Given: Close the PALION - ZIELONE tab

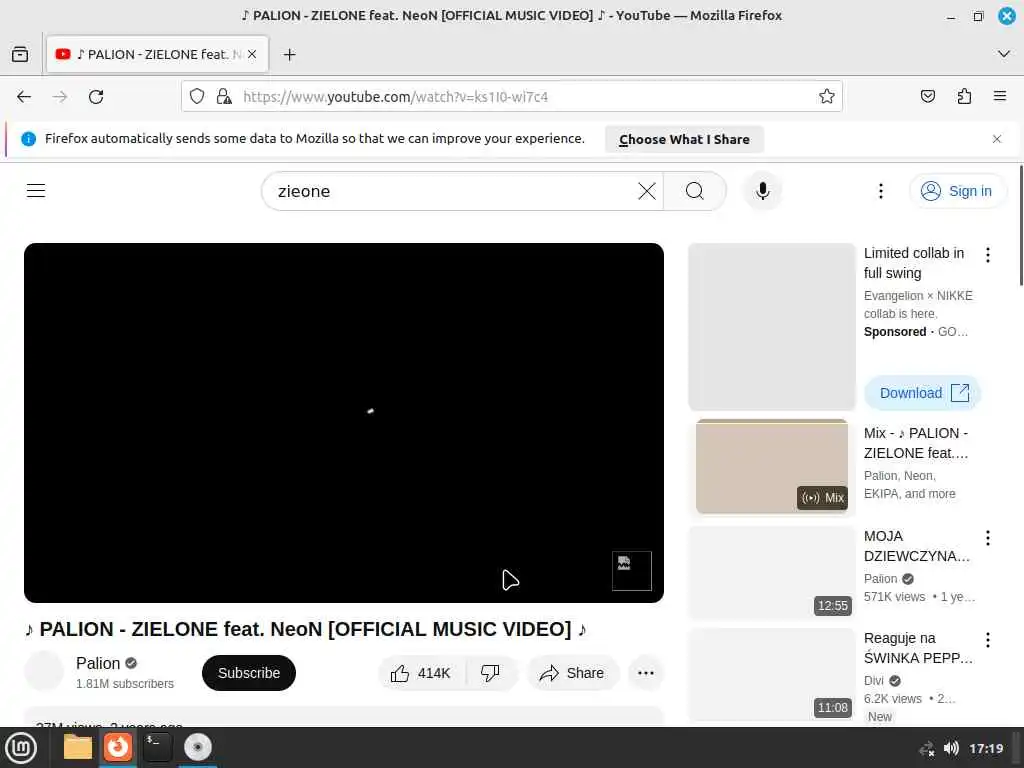Looking at the screenshot, I should 252,54.
